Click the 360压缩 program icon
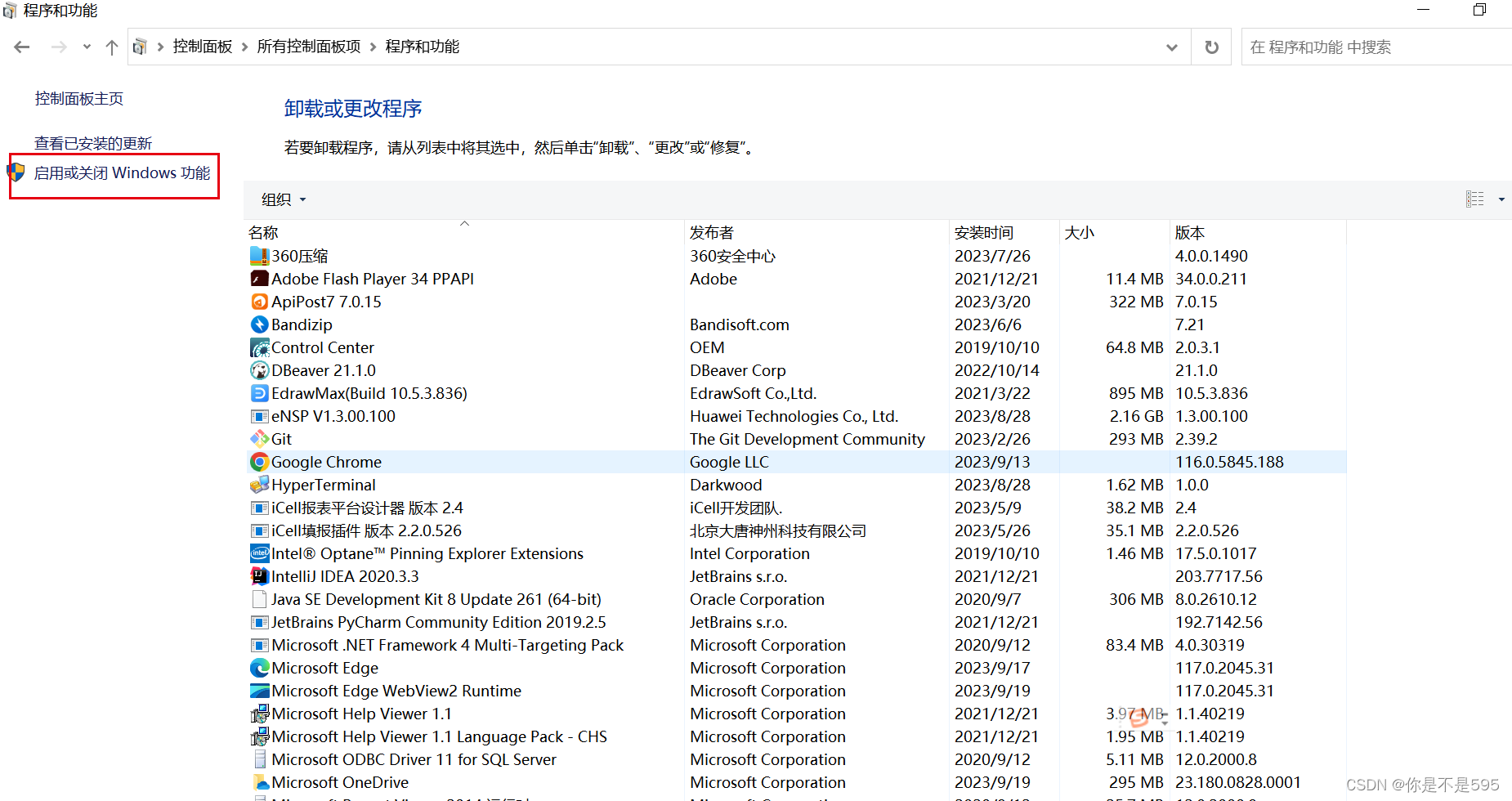This screenshot has width=1512, height=801. [259, 256]
